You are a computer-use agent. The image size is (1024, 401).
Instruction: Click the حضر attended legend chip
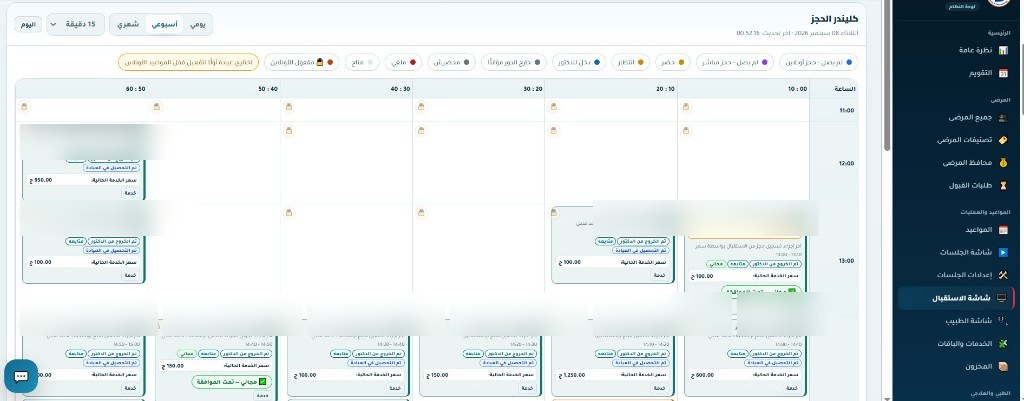point(672,62)
